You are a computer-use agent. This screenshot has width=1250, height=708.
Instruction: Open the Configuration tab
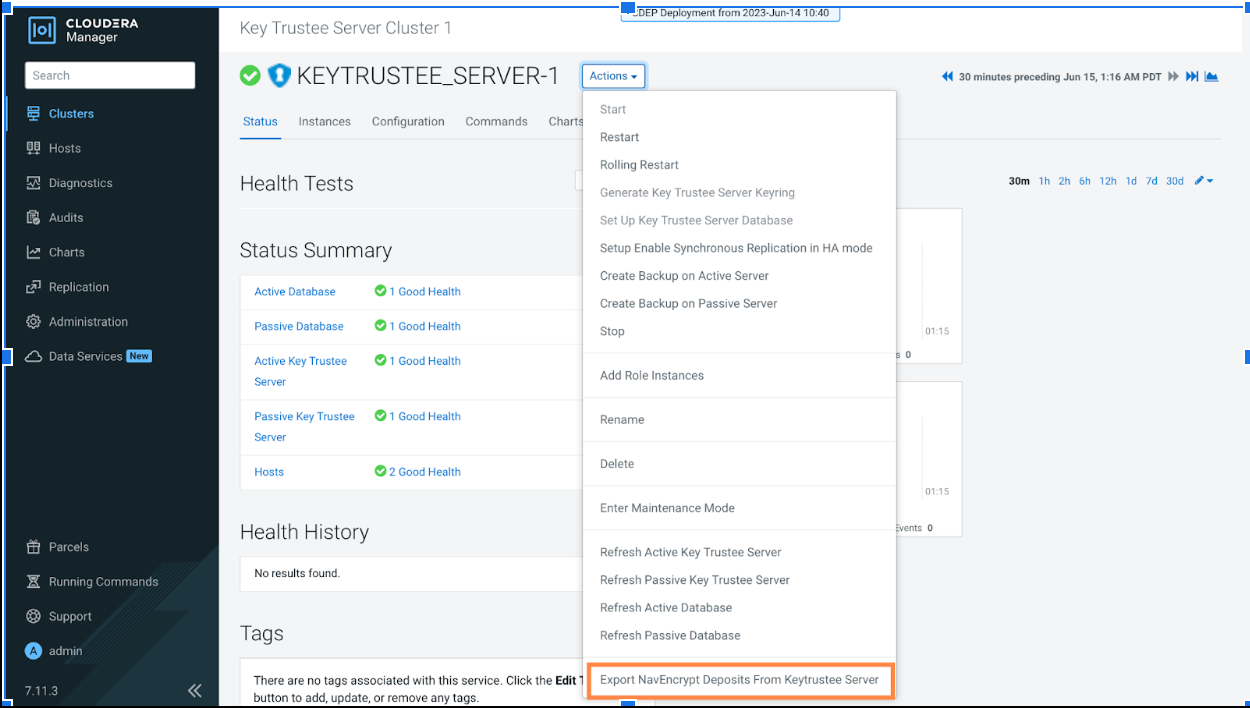pos(408,121)
